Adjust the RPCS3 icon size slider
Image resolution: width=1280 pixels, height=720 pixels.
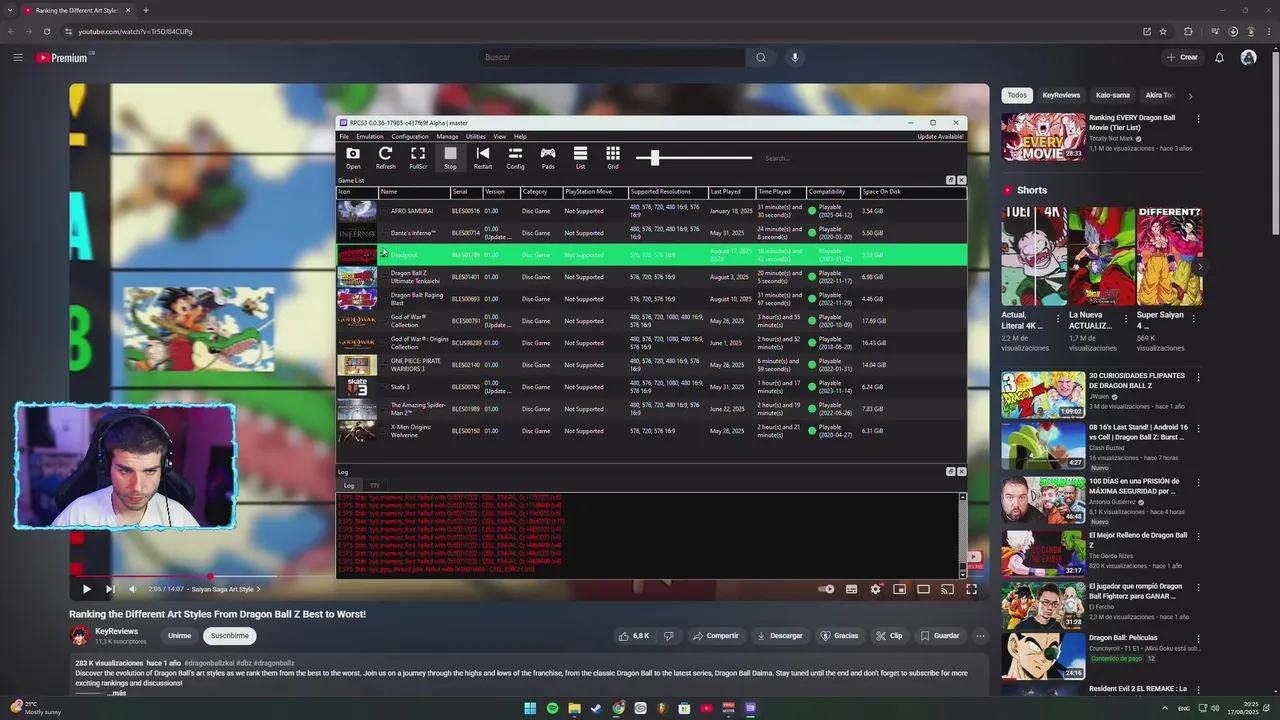point(654,158)
